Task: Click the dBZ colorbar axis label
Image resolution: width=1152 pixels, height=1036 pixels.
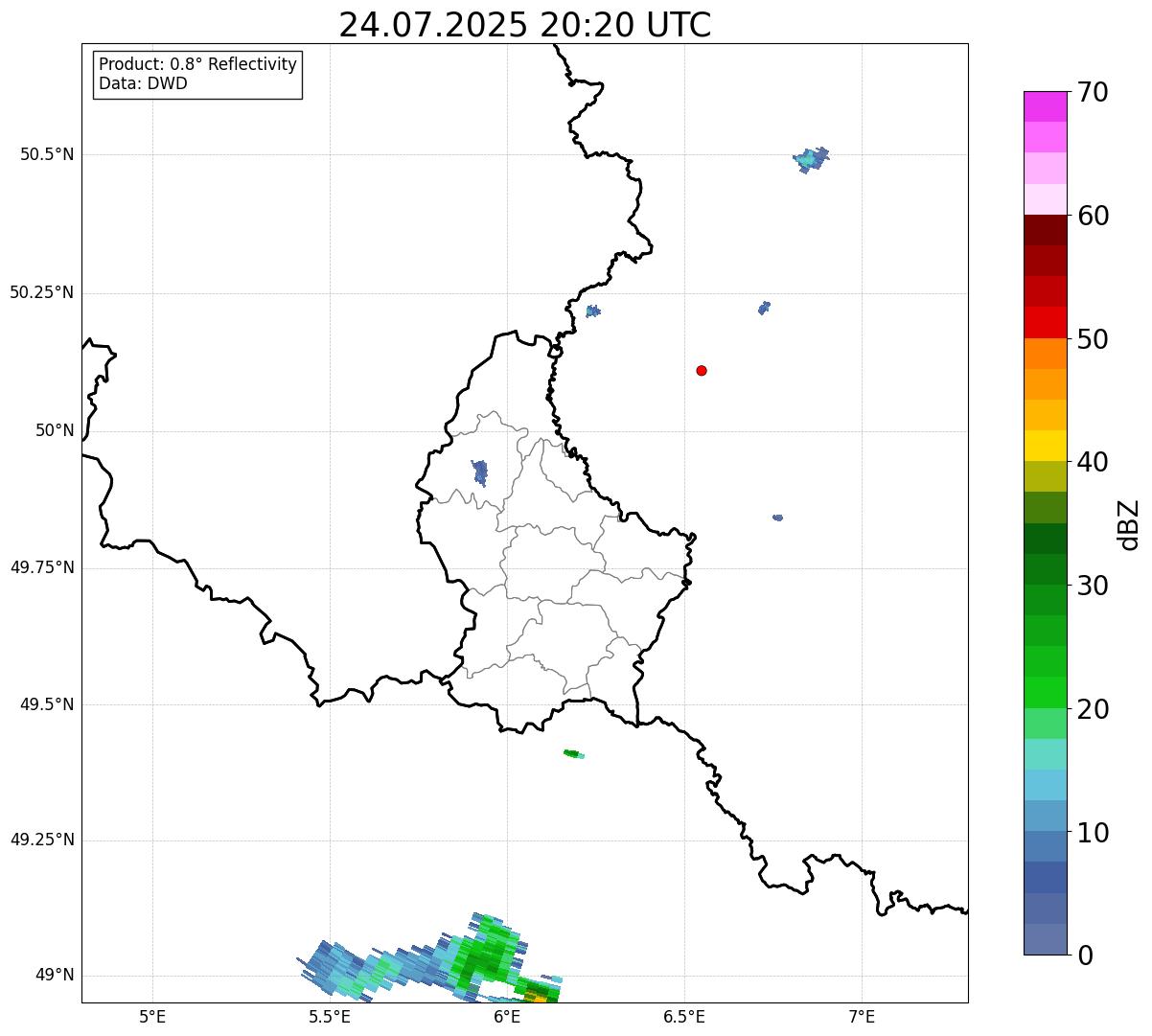Action: pyautogui.click(x=1129, y=524)
